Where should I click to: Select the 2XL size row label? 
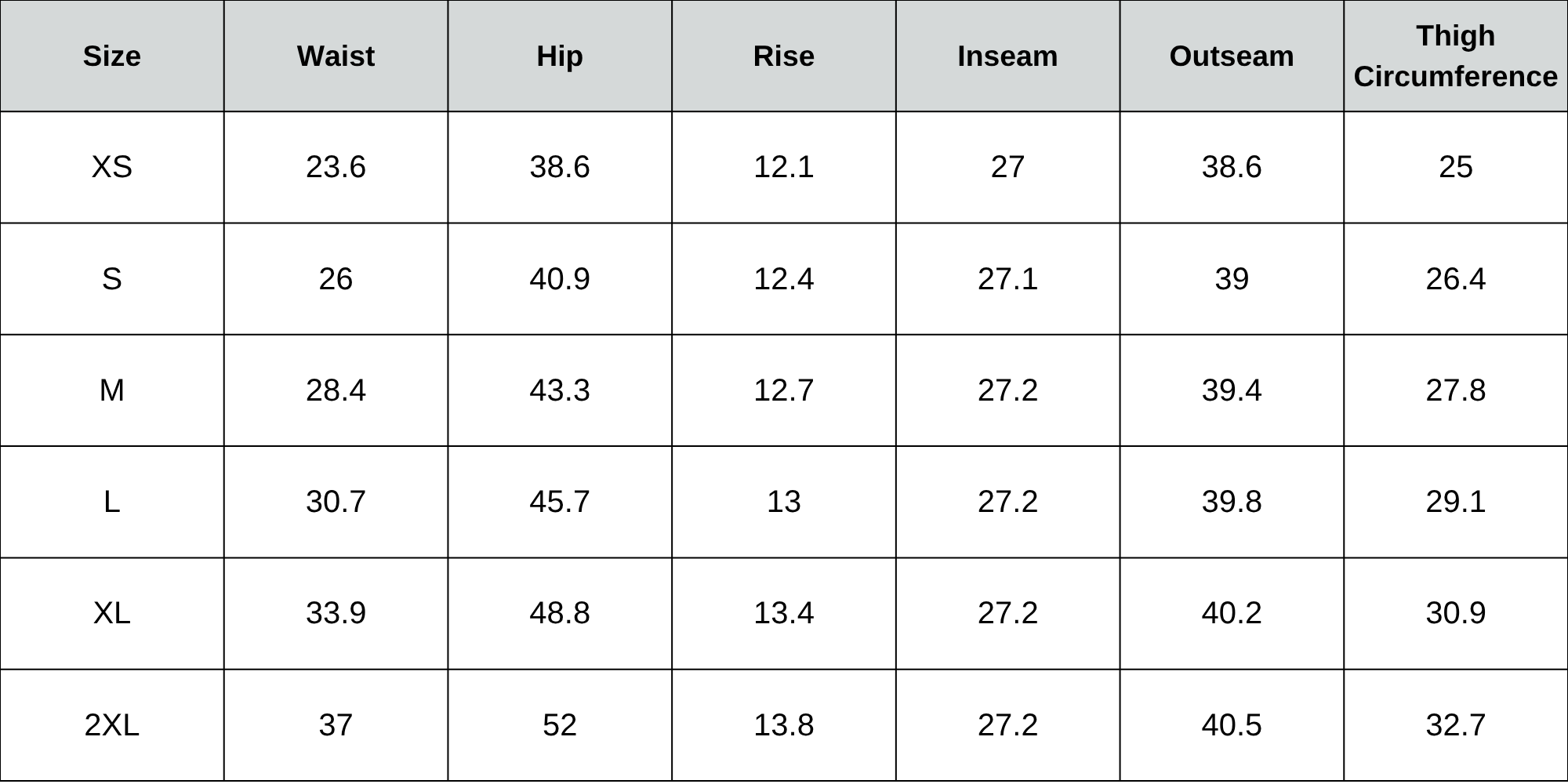pos(112,725)
